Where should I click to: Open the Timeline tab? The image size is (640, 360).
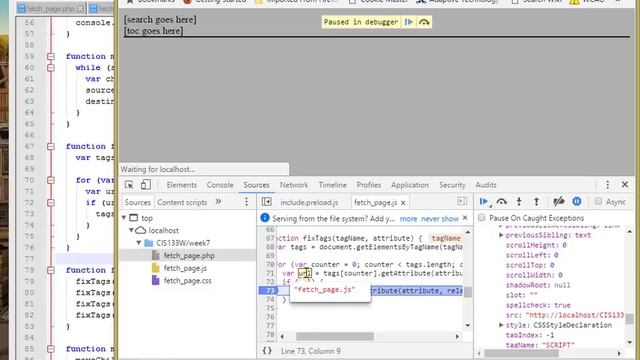coord(332,185)
